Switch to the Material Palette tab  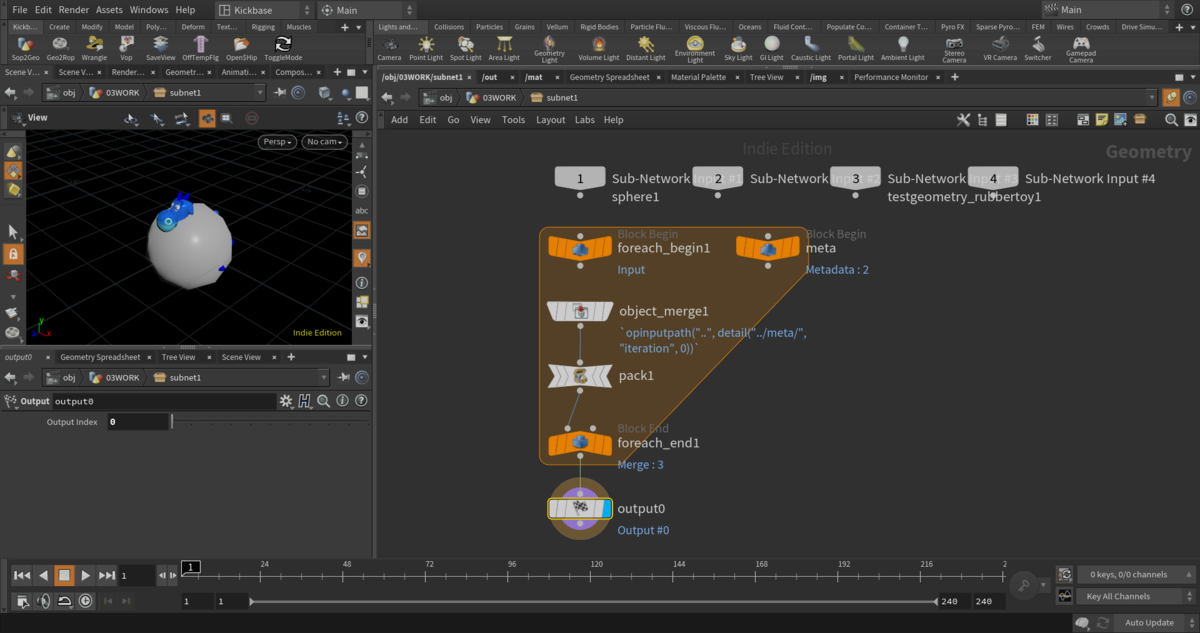(x=698, y=77)
